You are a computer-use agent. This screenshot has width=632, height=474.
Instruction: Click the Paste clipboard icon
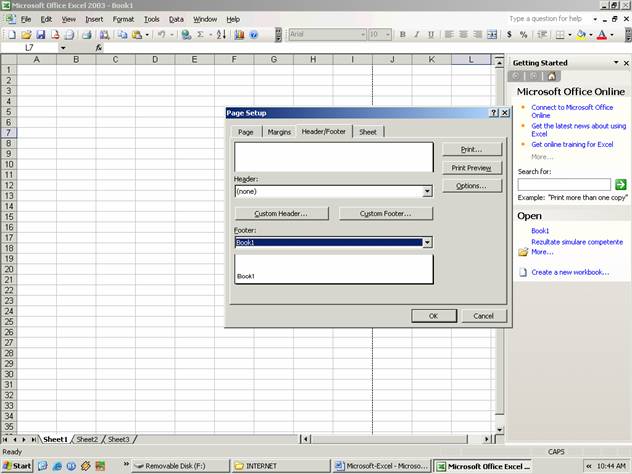coord(137,35)
